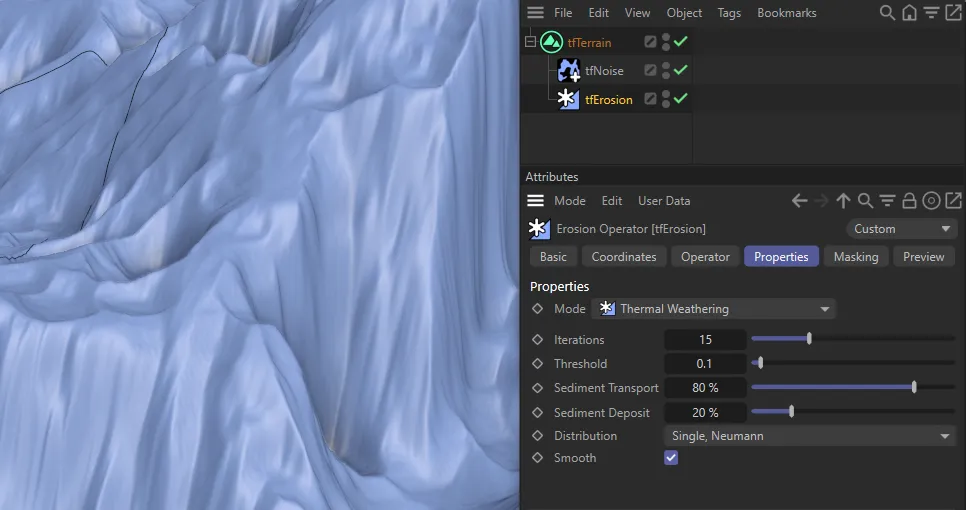This screenshot has height=510, width=966.
Task: Open the Custom layout dropdown
Action: [902, 229]
